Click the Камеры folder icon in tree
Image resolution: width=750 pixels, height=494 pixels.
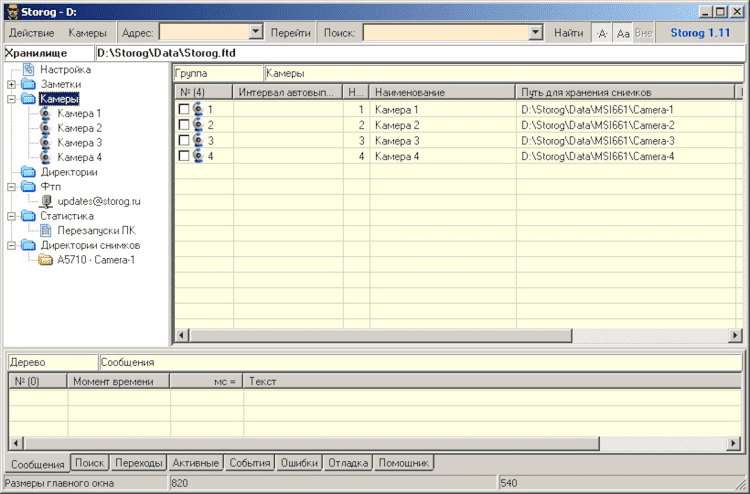(x=28, y=99)
